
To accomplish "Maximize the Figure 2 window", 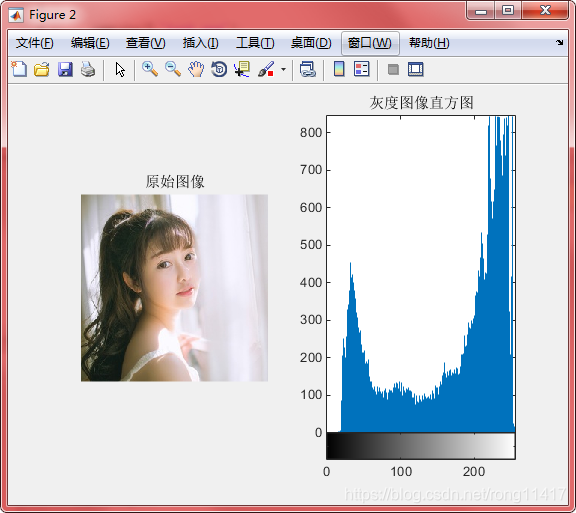I will (508, 11).
